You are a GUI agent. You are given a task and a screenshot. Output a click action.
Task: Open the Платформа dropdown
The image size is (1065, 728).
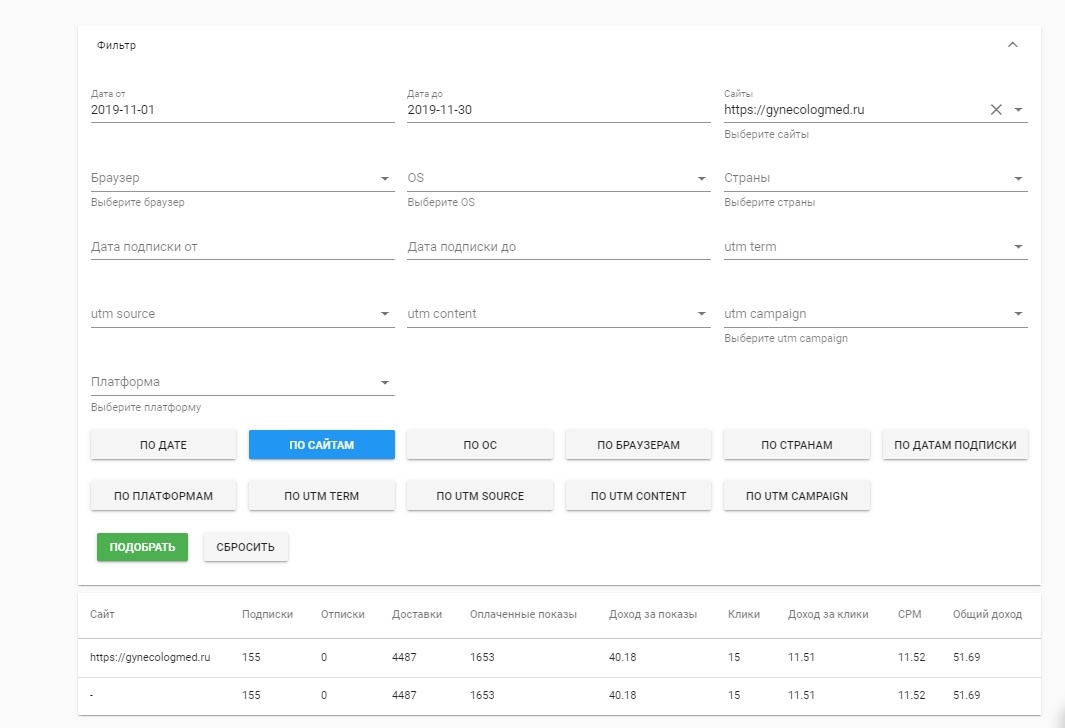click(242, 382)
